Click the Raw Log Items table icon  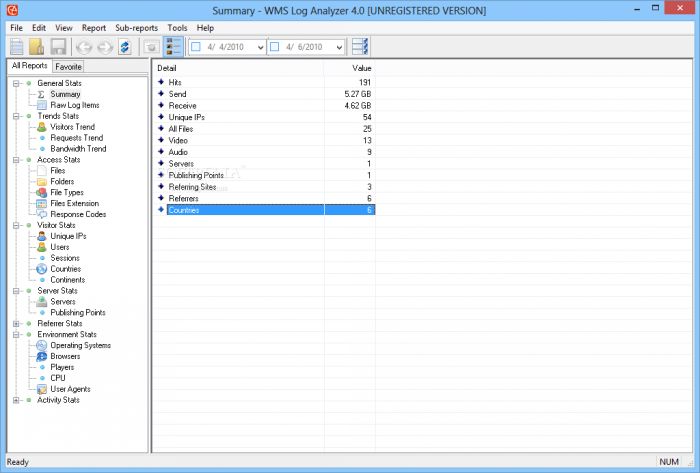tap(42, 105)
